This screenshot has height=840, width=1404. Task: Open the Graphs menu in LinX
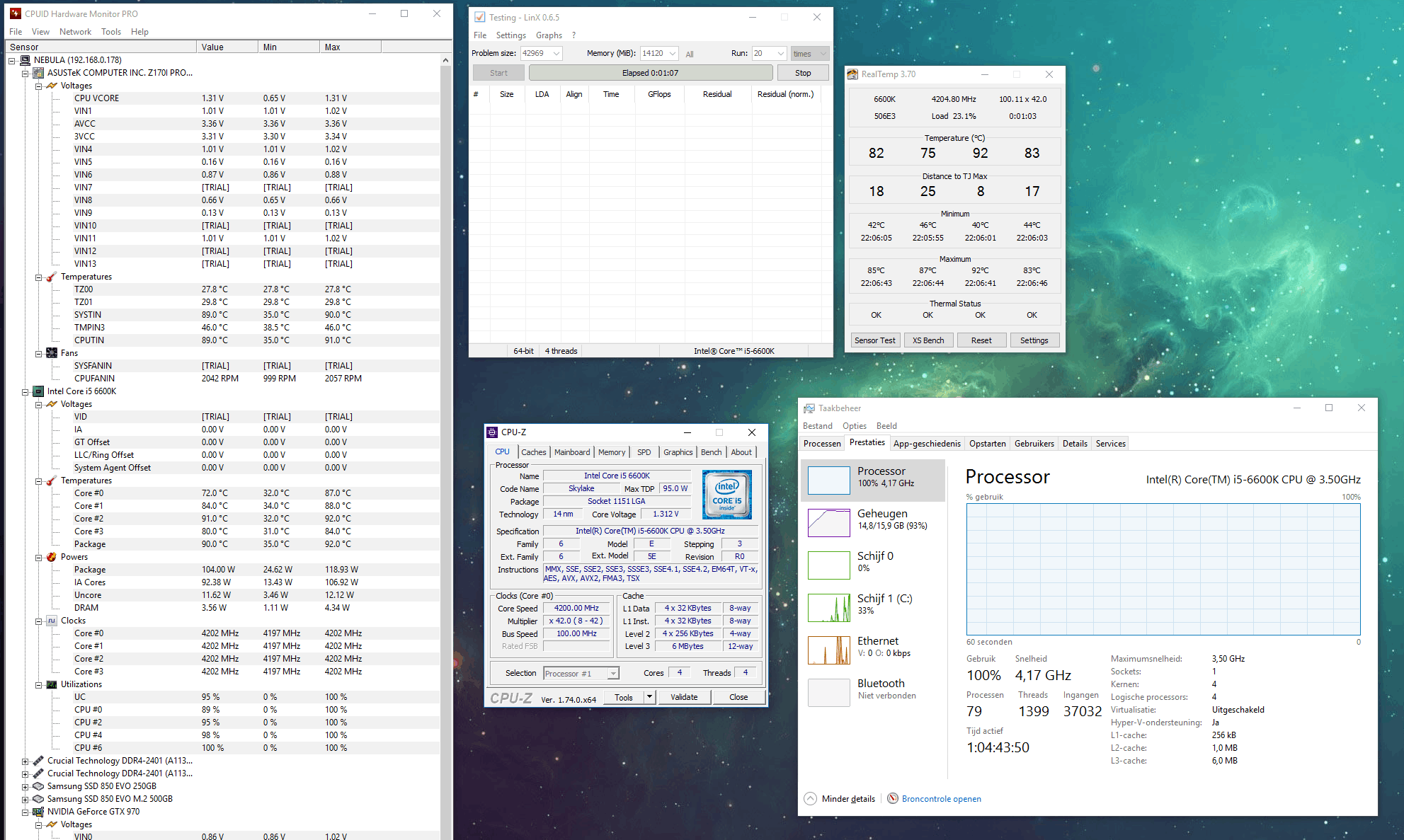pyautogui.click(x=549, y=35)
